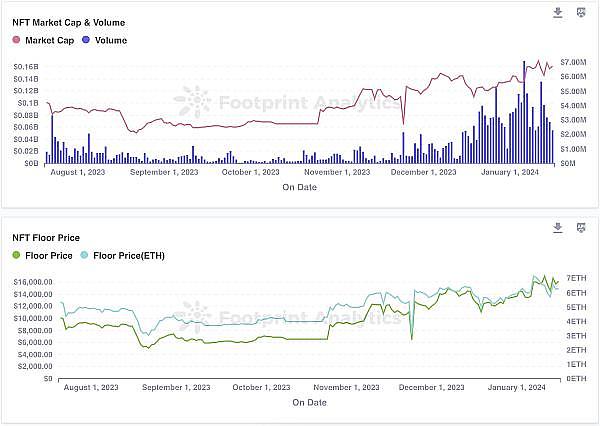Select the On Date label under Floor Price chart
This screenshot has width=600, height=426.
tap(309, 402)
